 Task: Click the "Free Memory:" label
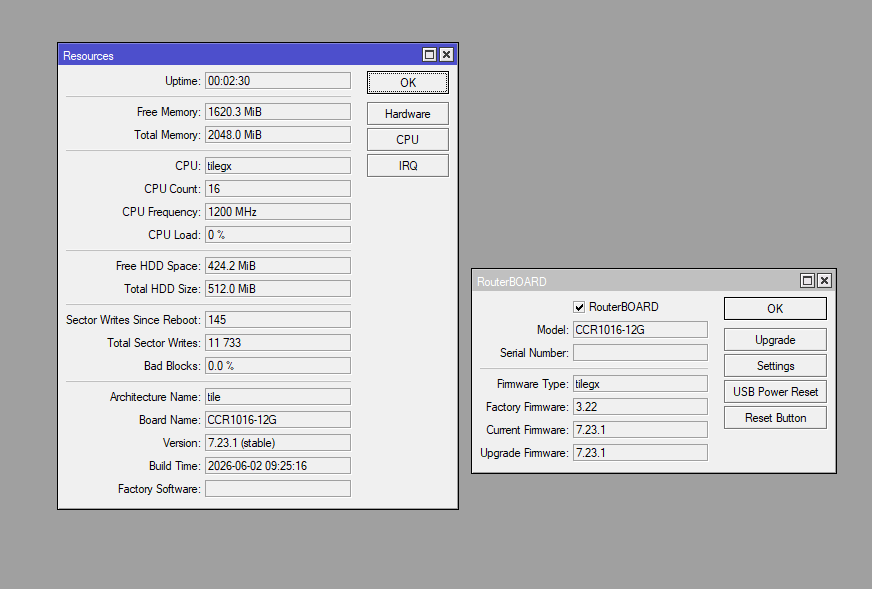169,112
